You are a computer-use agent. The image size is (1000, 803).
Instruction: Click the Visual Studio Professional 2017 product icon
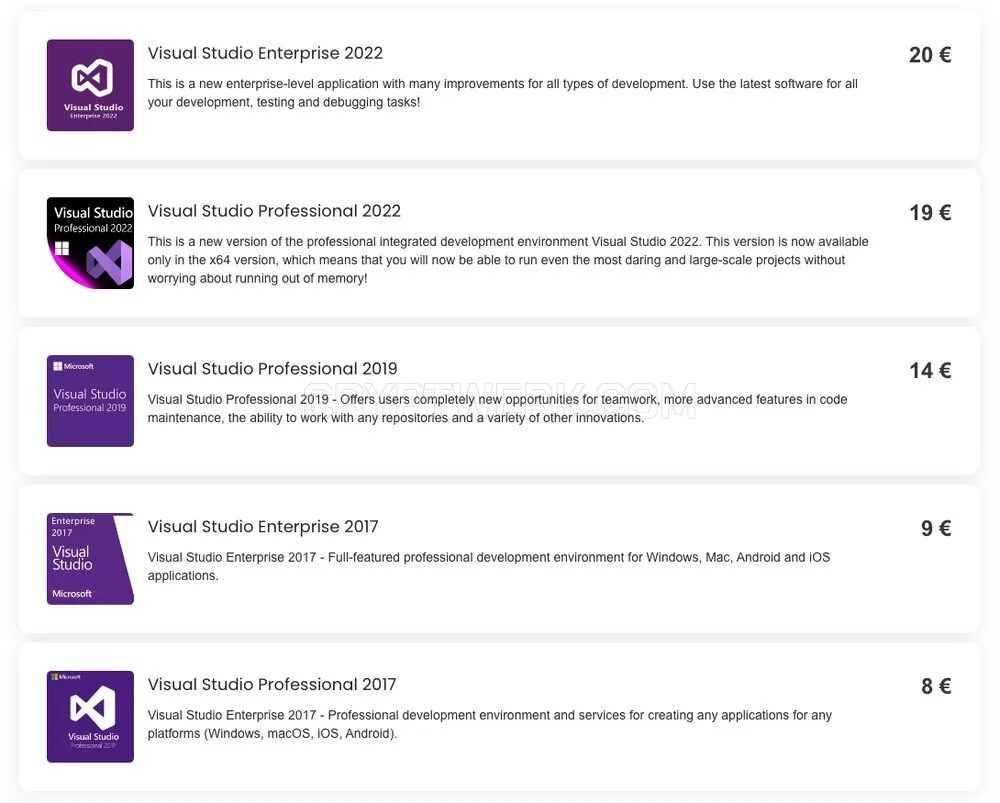click(91, 717)
